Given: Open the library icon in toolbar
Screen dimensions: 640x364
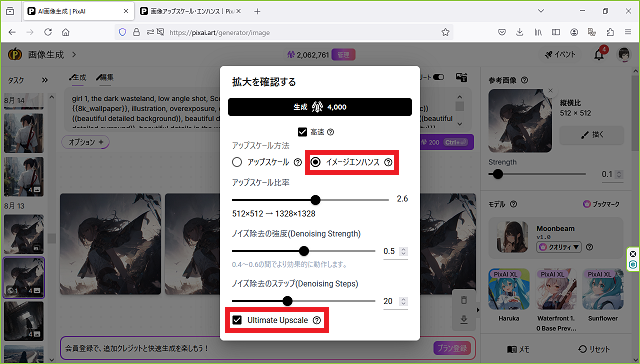Looking at the screenshot, I should click(538, 32).
